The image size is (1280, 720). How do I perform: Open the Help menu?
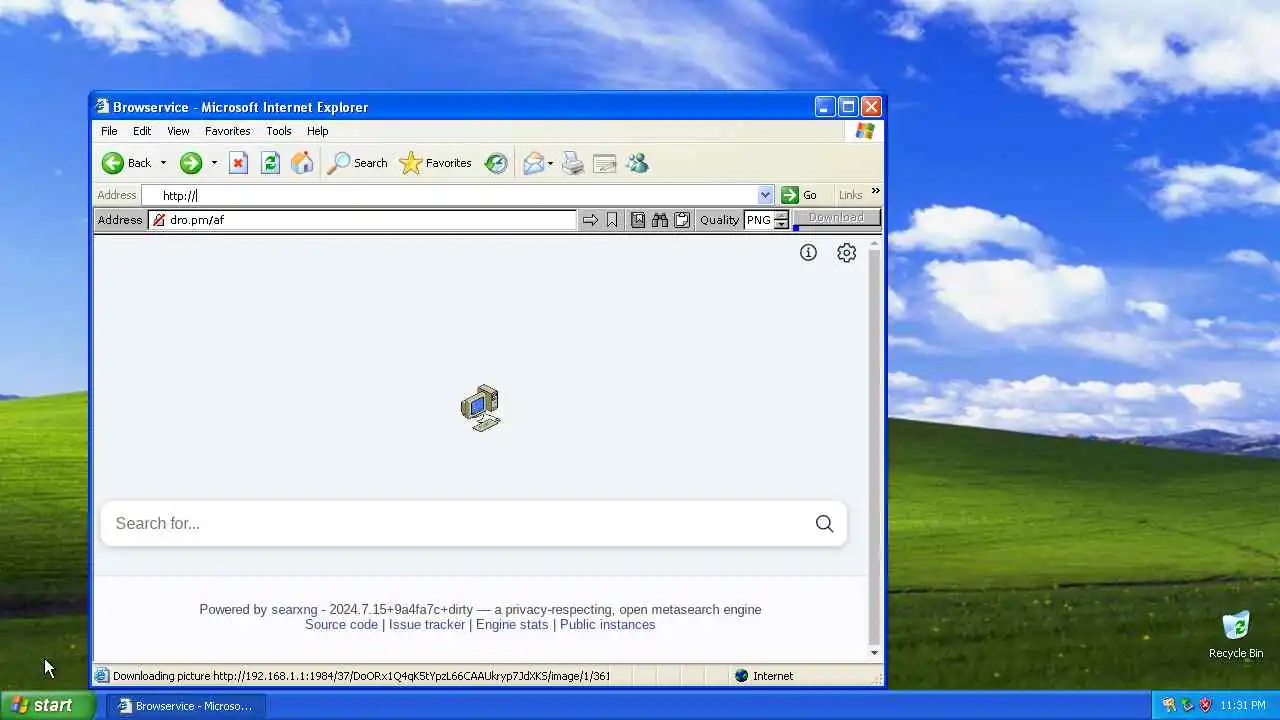click(317, 131)
